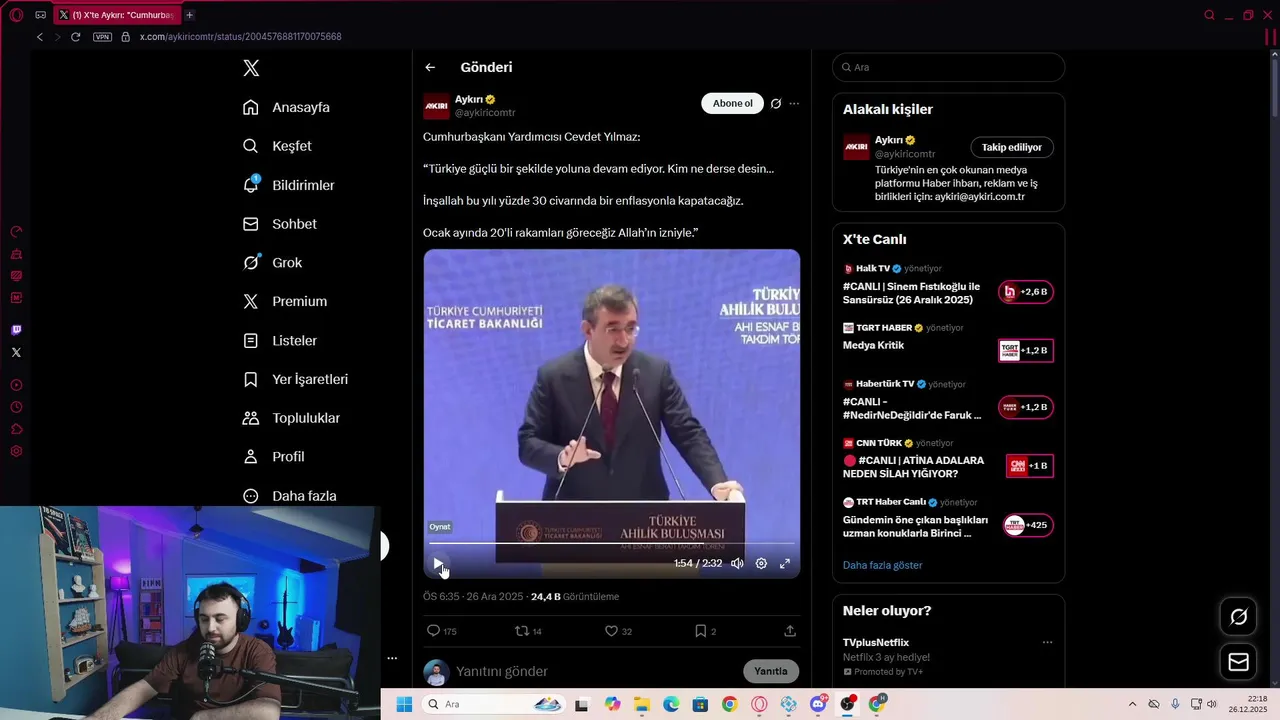Open Yer İşaretleri bookmarks

[x=295, y=379]
